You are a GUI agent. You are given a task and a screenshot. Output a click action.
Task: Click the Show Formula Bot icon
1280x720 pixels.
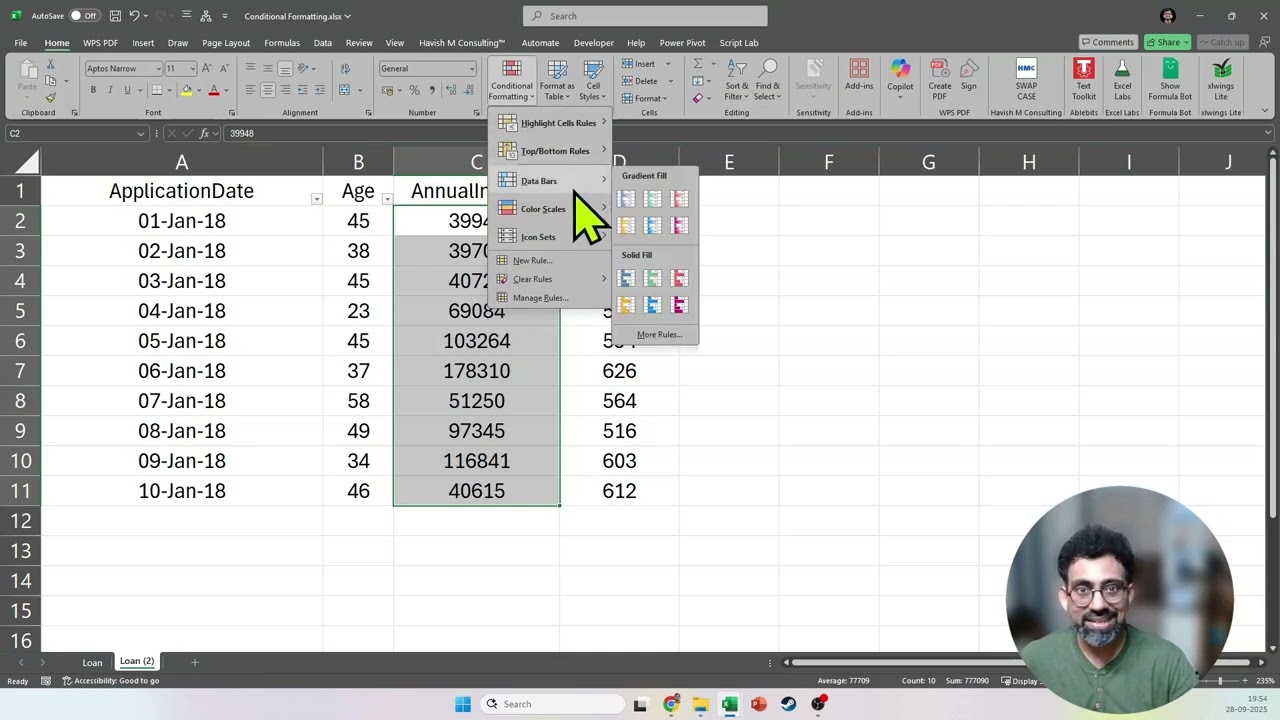[1170, 80]
